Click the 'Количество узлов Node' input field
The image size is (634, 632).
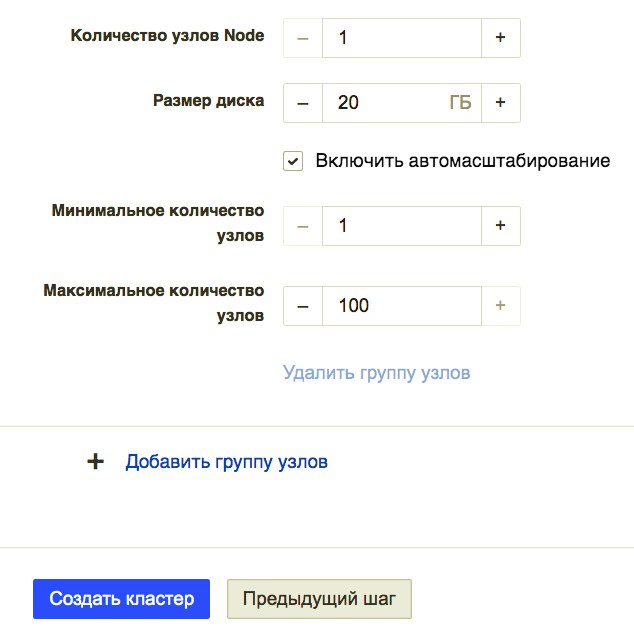(401, 38)
